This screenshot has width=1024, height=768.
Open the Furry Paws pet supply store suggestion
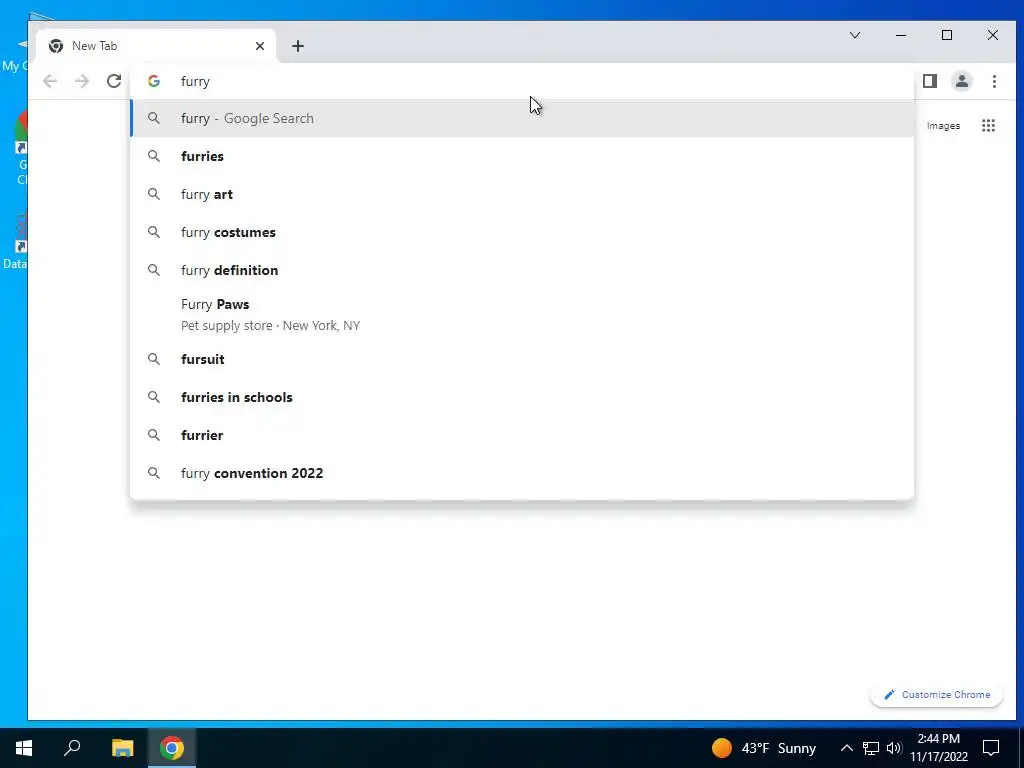tap(522, 315)
